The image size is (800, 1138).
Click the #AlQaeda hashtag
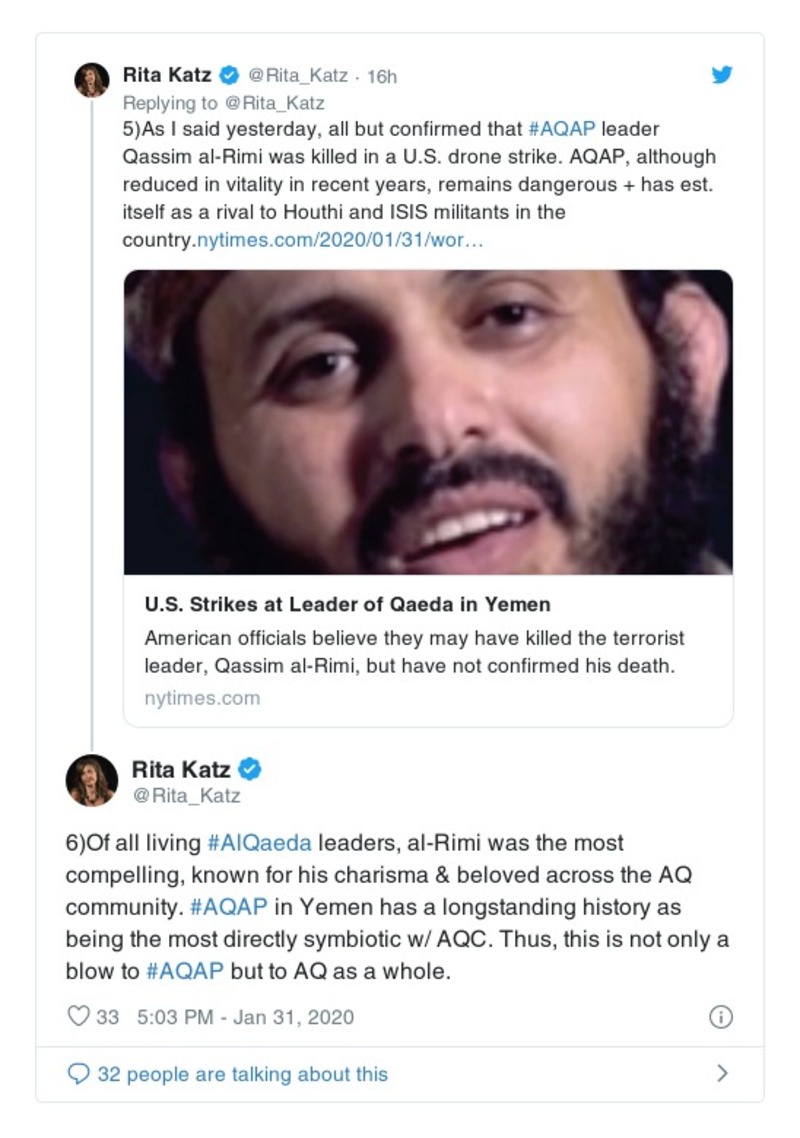(259, 843)
